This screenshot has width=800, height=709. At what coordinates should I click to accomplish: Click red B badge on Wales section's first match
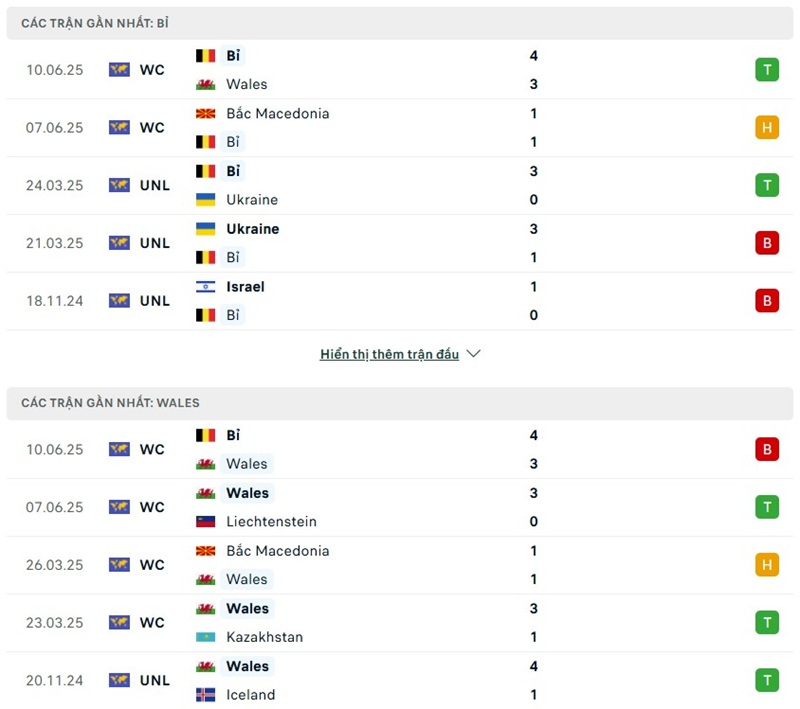pos(767,450)
